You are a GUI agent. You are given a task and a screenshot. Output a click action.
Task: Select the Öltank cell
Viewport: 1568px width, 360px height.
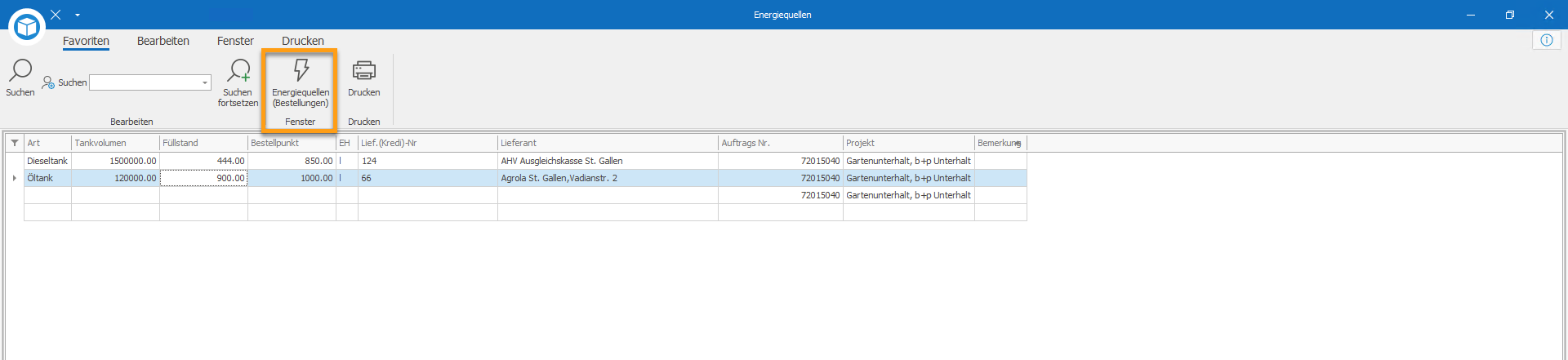coord(47,178)
